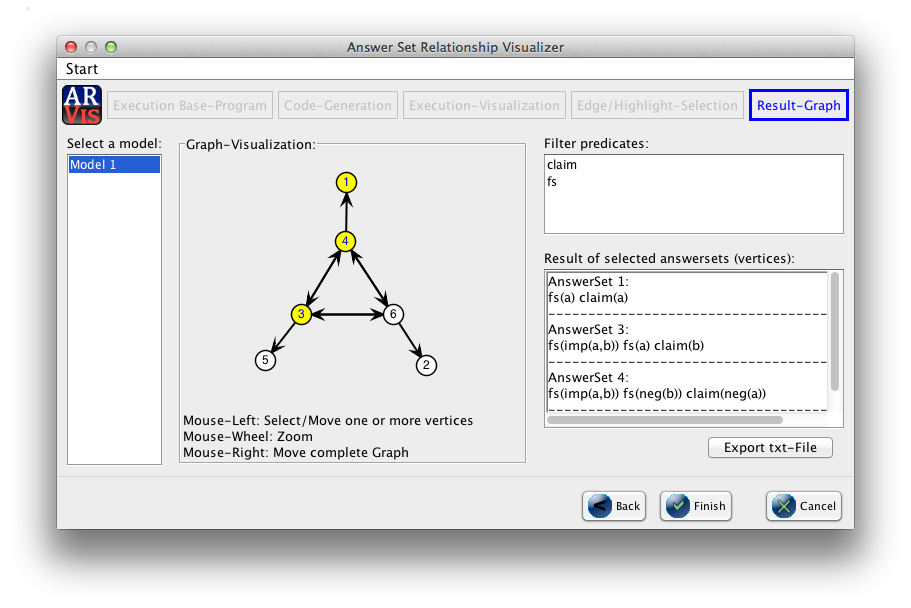Click the Back button
The image size is (911, 608).
[x=614, y=506]
